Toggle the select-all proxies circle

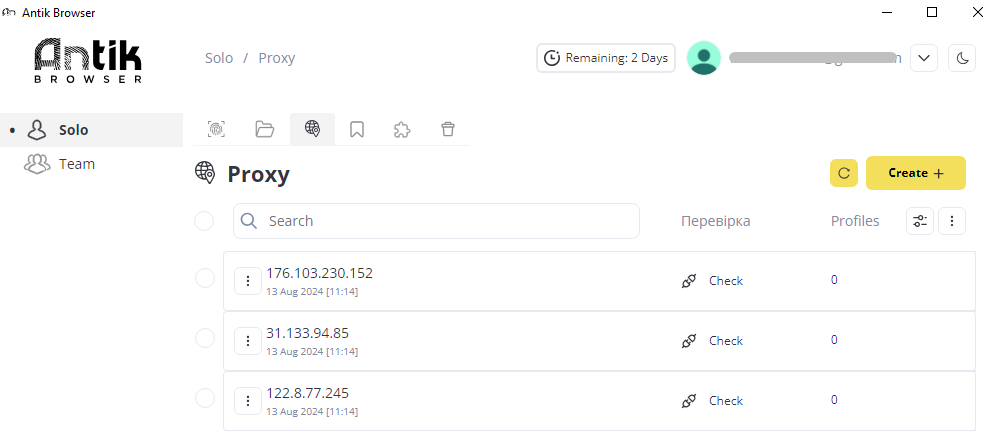pos(204,221)
